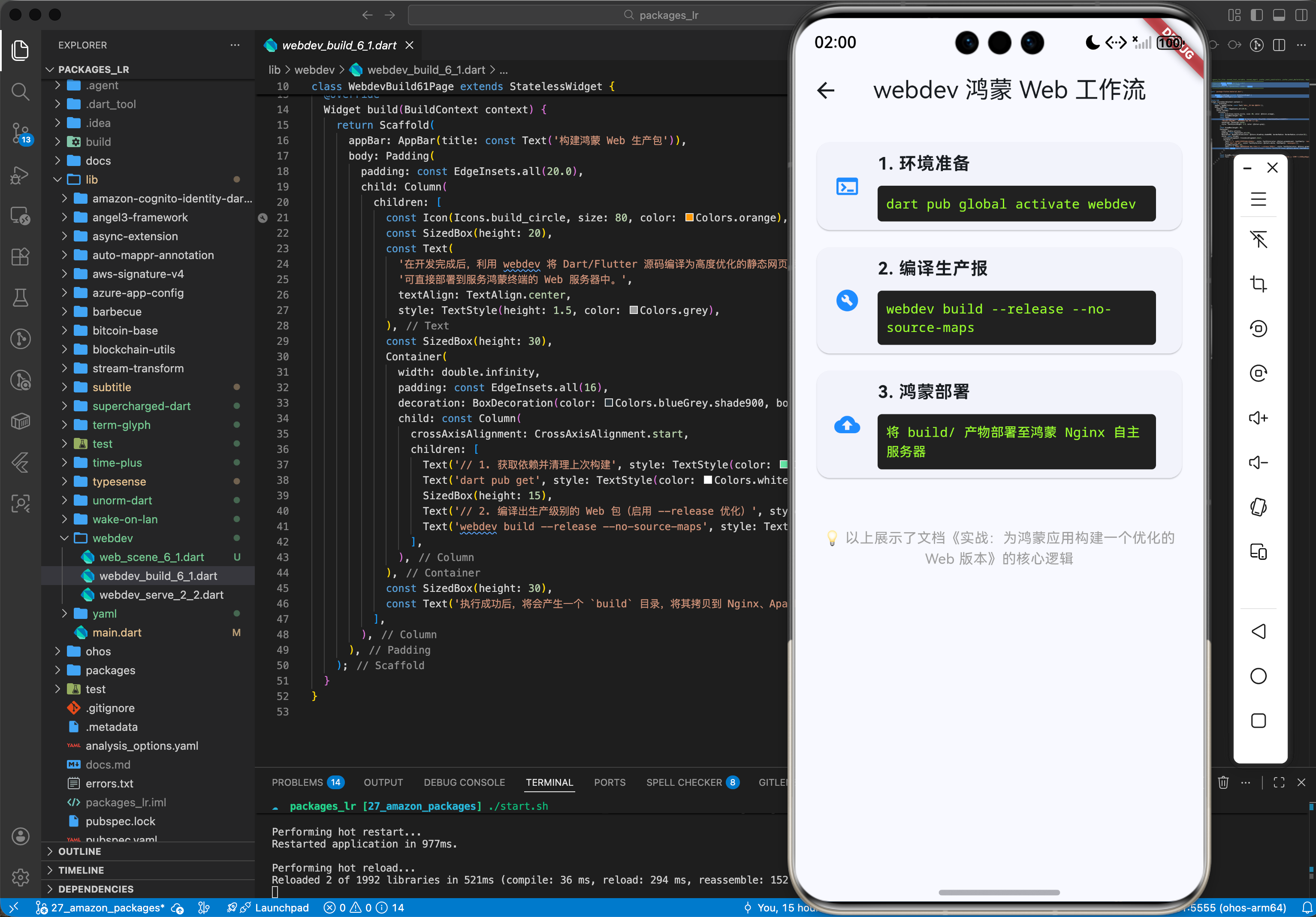The image size is (1316, 917).
Task: Go forward with navigation arrow in title bar
Action: point(390,15)
